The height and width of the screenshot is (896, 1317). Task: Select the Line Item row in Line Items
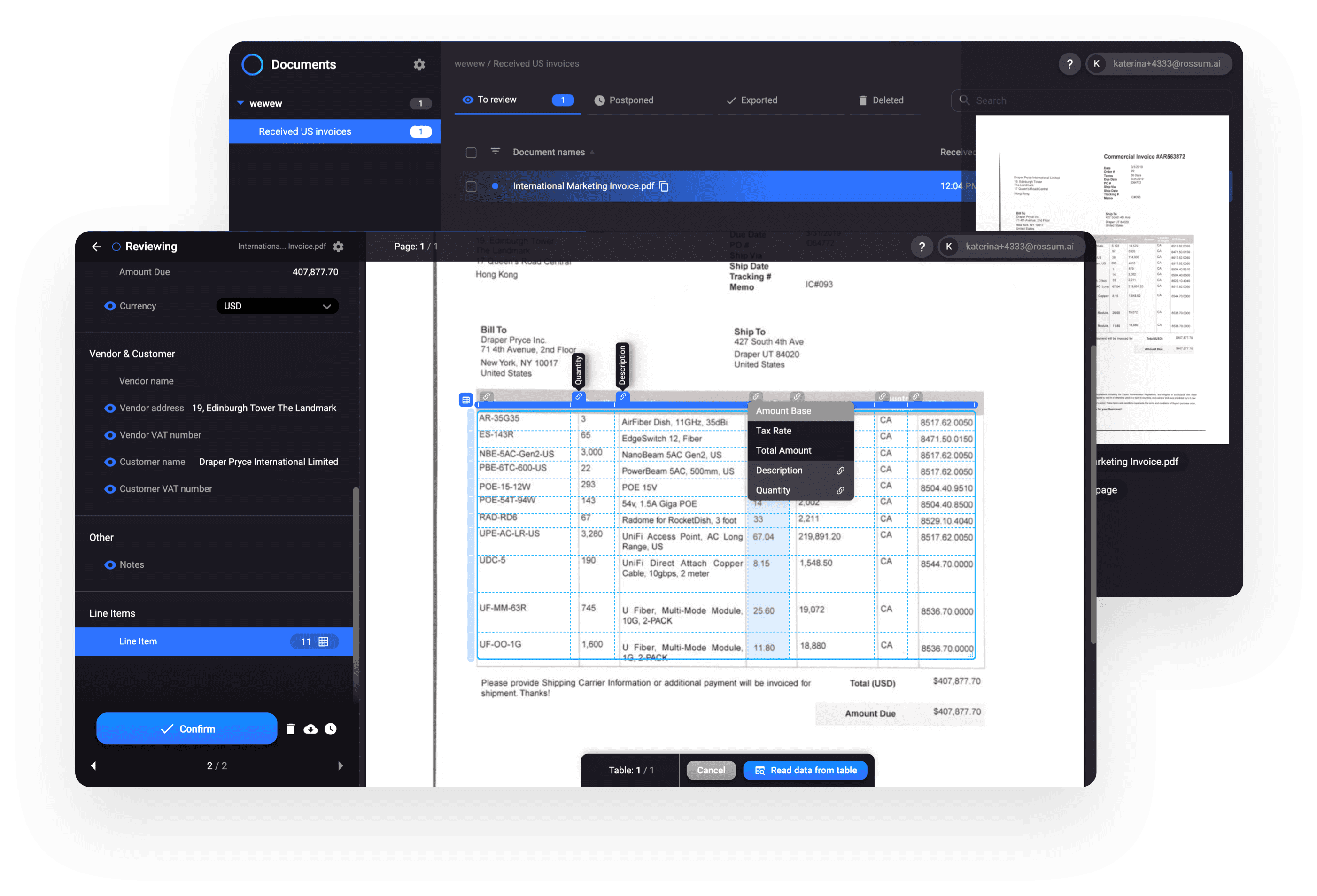[214, 641]
